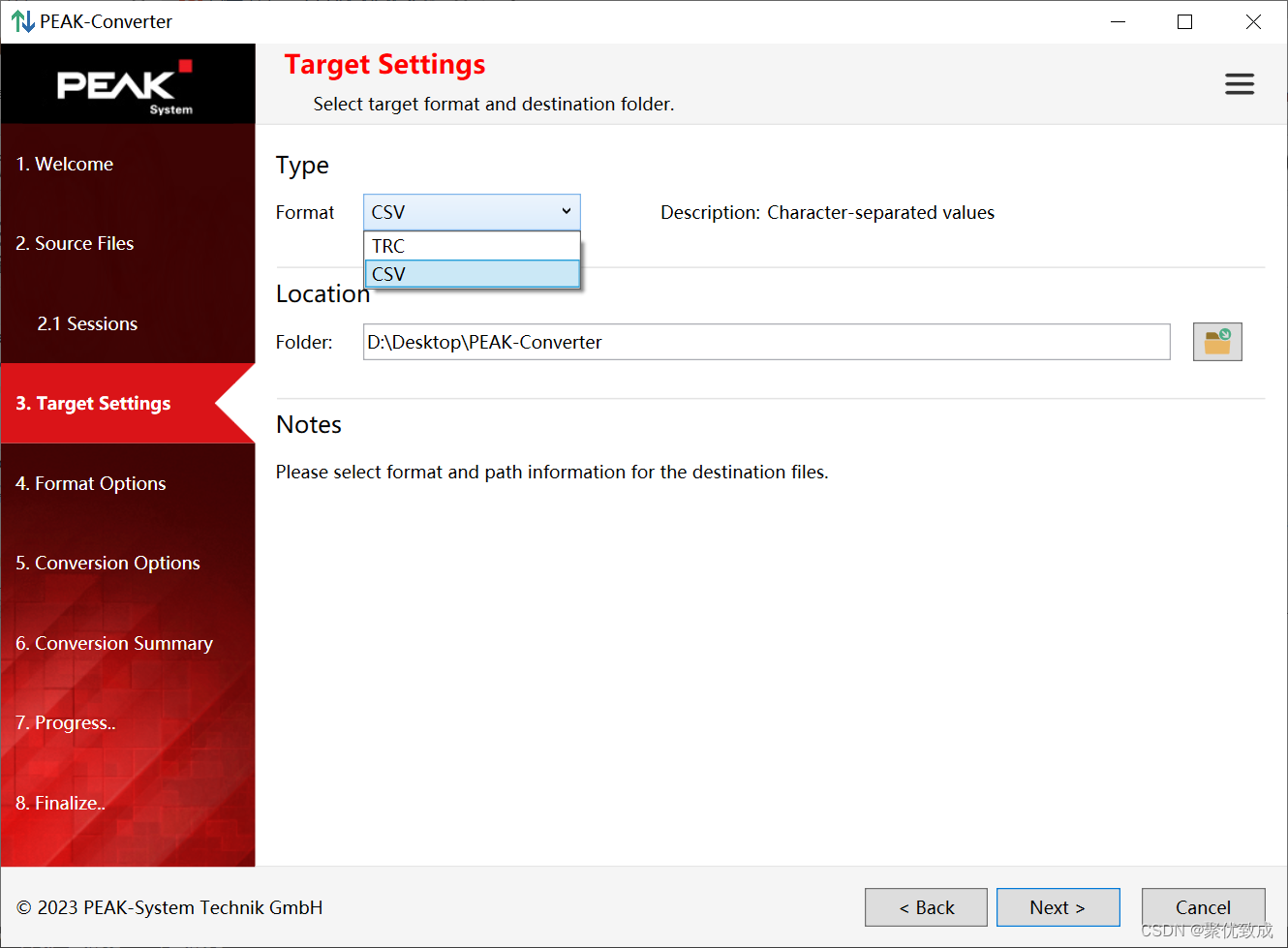Image resolution: width=1288 pixels, height=948 pixels.
Task: Go to step 5. Conversion Options
Action: pos(107,563)
